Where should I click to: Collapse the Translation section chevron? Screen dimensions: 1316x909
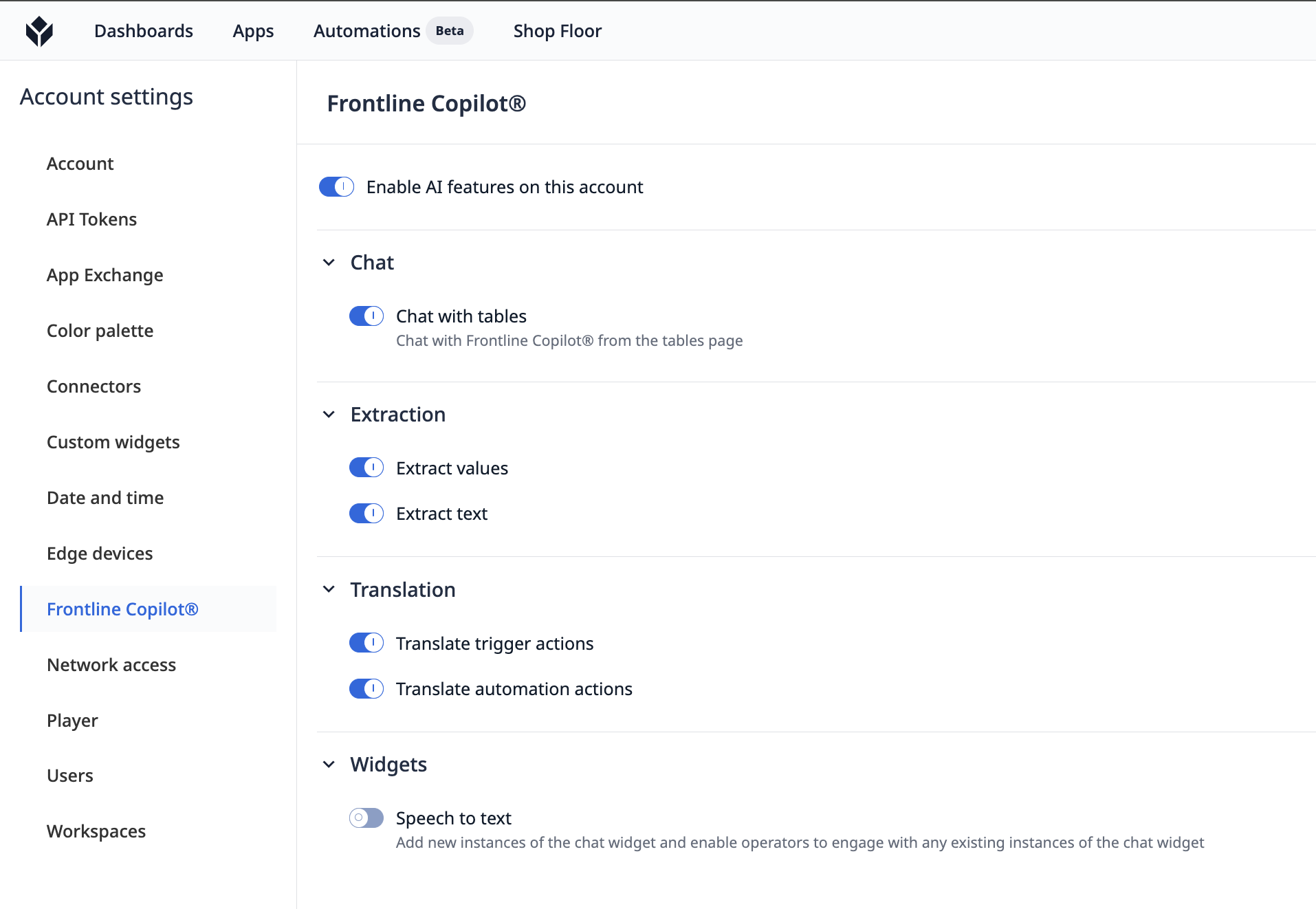pyautogui.click(x=329, y=589)
